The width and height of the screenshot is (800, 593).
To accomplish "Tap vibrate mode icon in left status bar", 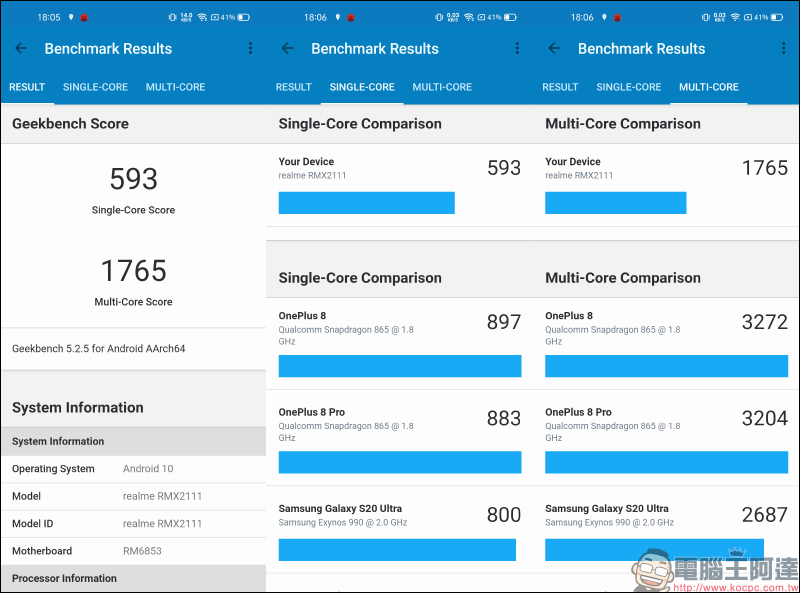I will pyautogui.click(x=172, y=17).
